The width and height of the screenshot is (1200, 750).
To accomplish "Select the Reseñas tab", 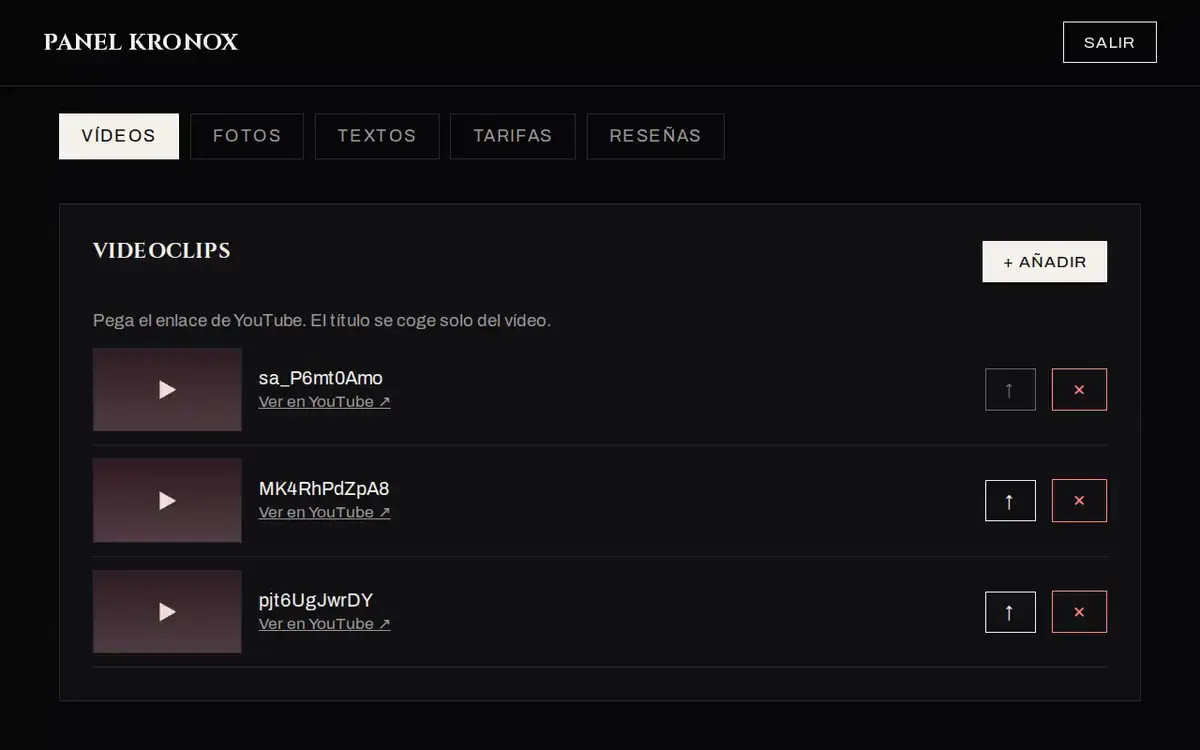I will (x=655, y=136).
